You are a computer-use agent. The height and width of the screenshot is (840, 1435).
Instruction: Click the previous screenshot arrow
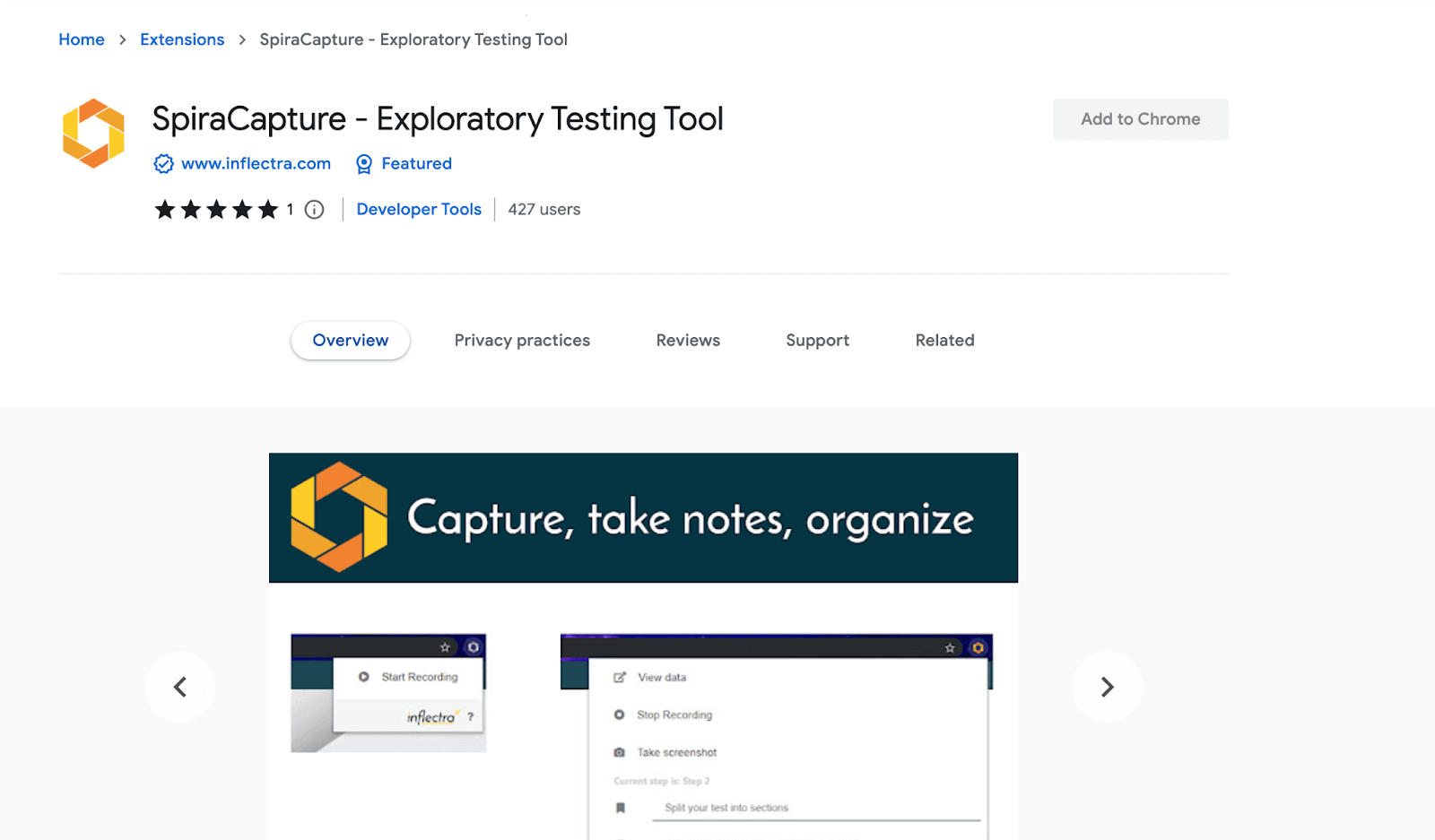point(179,687)
